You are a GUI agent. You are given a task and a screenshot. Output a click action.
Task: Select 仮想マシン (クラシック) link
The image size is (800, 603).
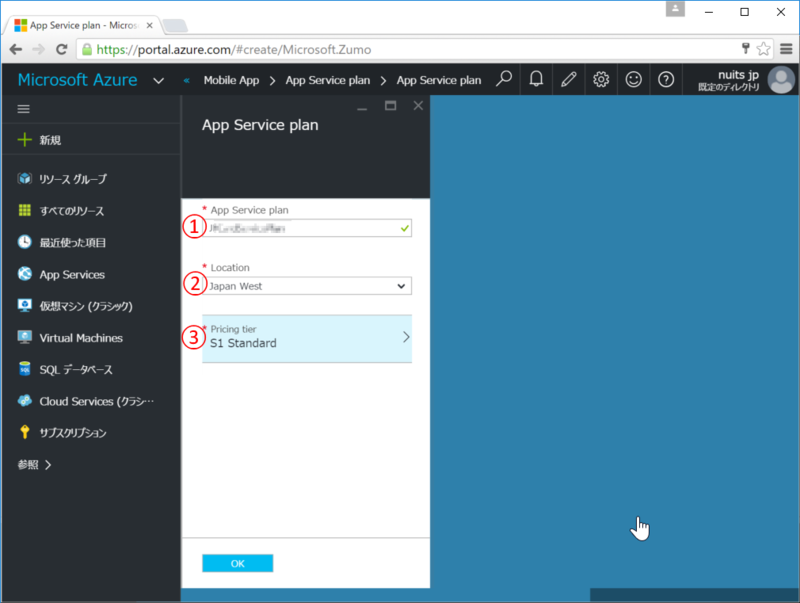86,306
